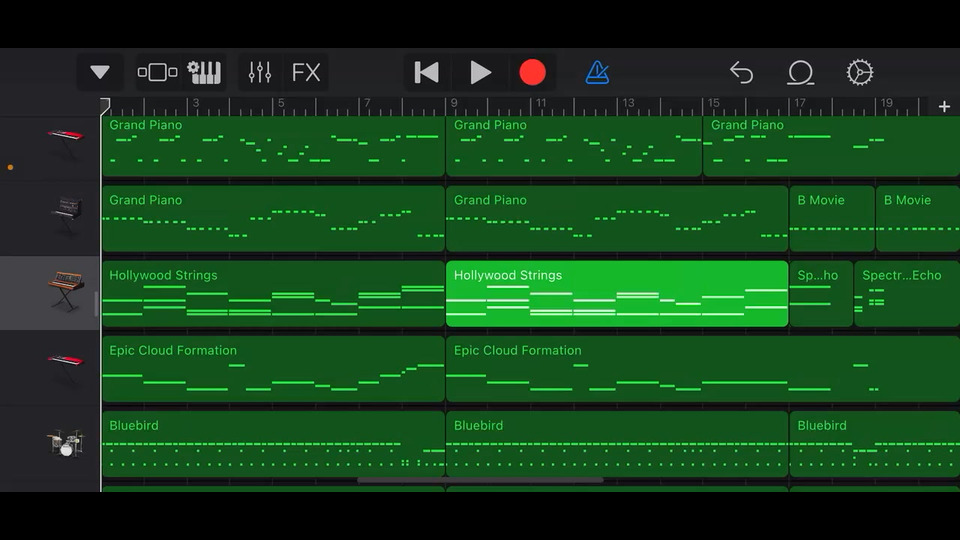Open the Loop Browser

coord(800,72)
